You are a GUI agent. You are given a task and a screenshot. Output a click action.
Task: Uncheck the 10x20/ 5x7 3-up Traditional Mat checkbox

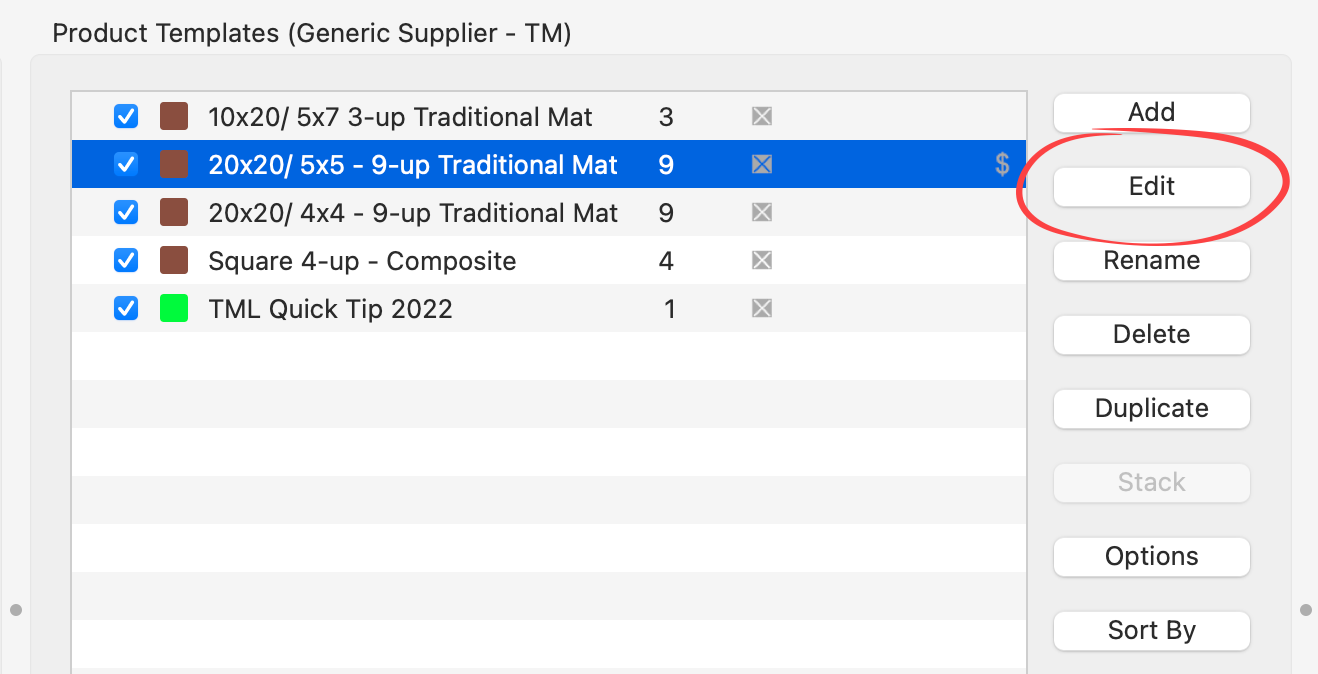[126, 117]
